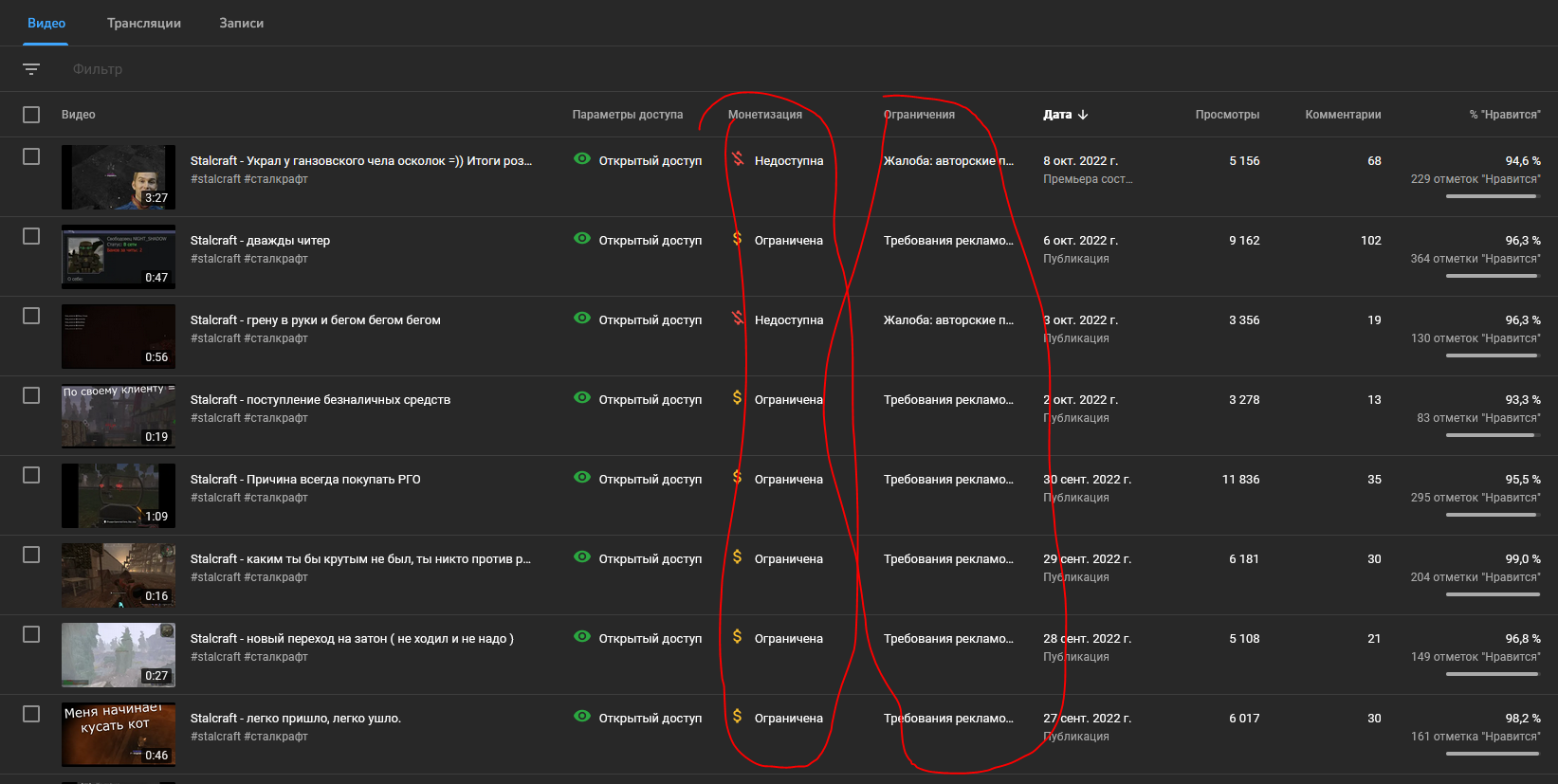Screen dimensions: 1558x784
Task: Click eye icon for 'Причина всегда покупать' row
Action: (x=582, y=478)
